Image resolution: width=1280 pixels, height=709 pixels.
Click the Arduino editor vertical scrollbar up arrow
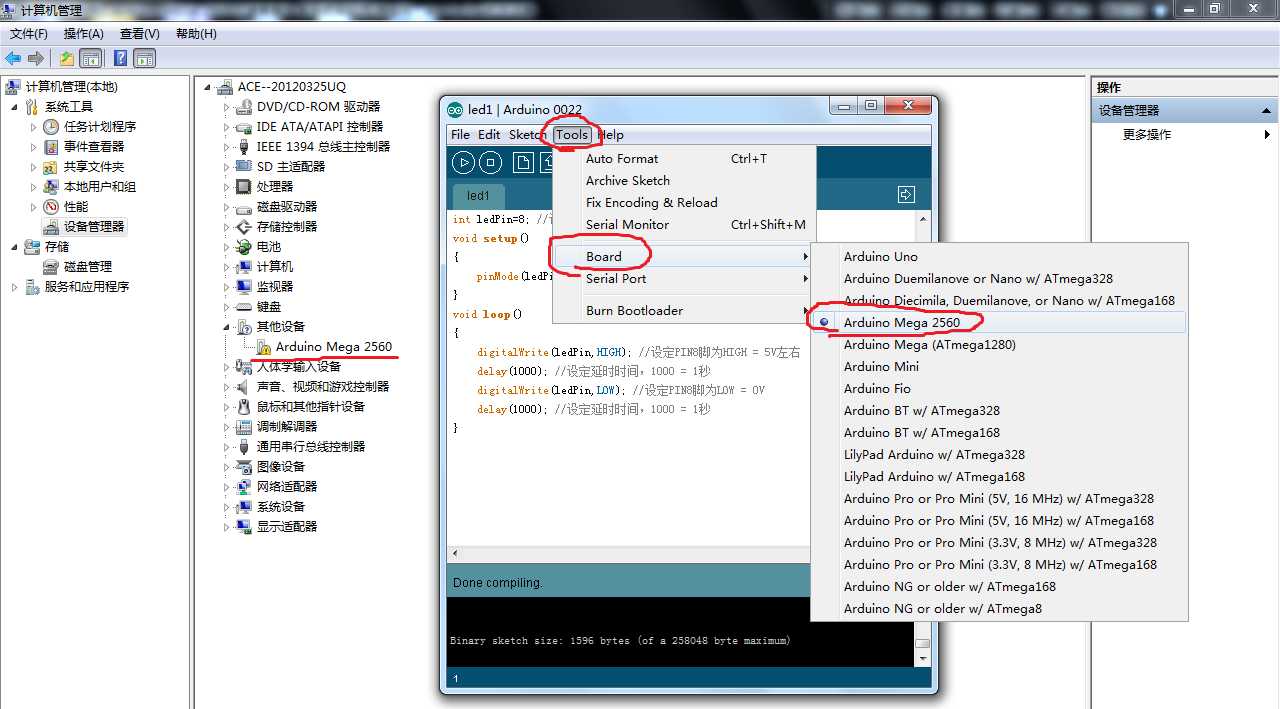coord(923,218)
